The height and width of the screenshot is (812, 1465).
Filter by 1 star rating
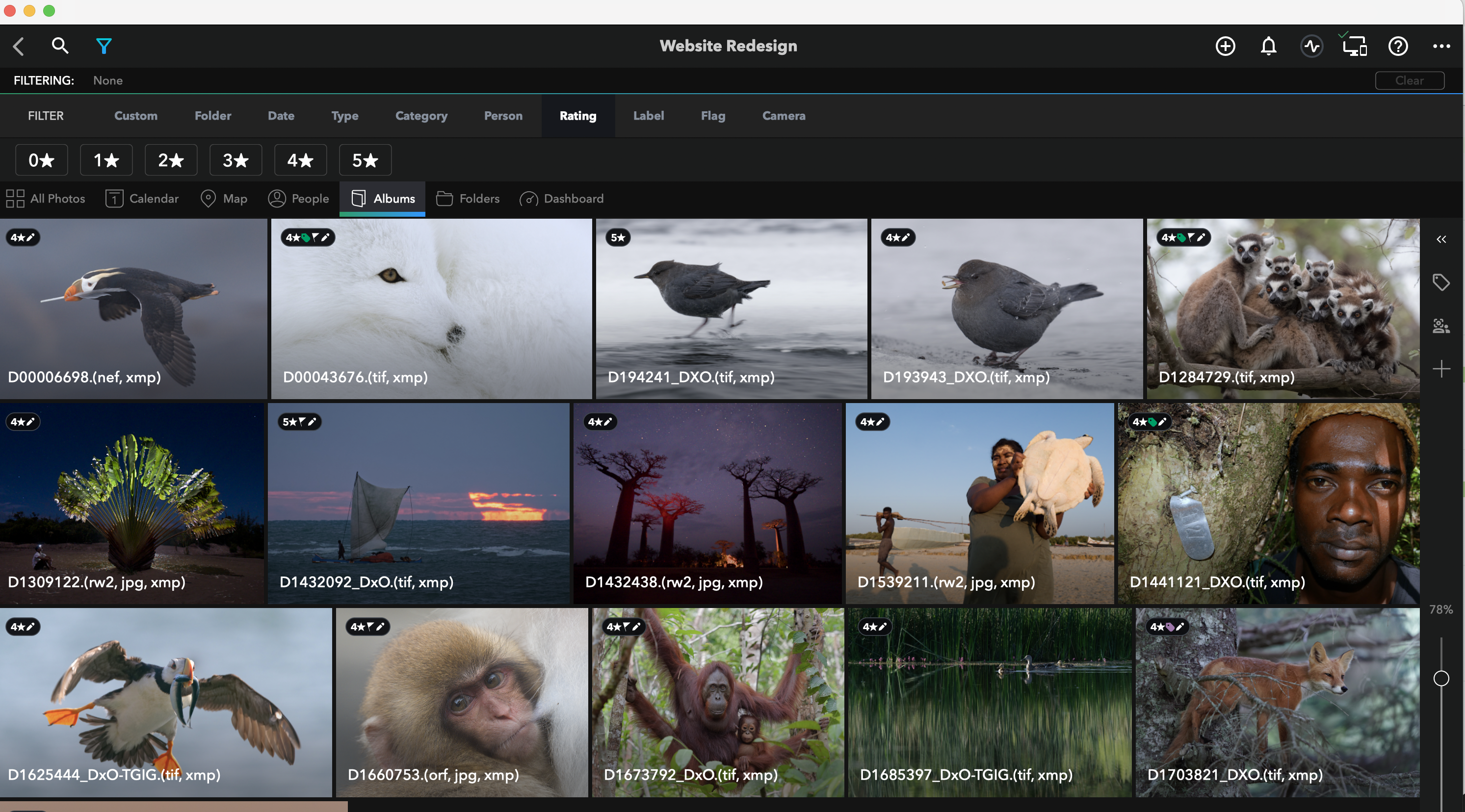tap(106, 160)
